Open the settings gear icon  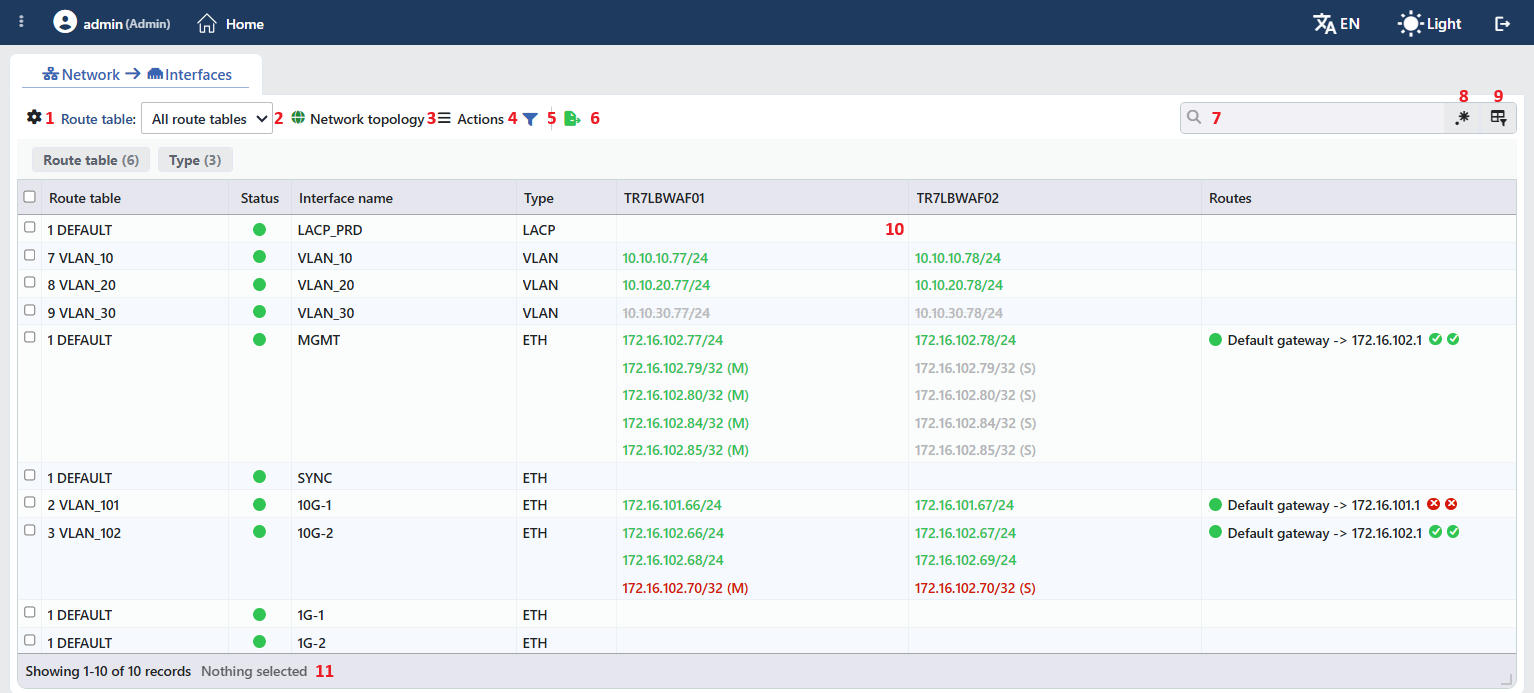(34, 117)
